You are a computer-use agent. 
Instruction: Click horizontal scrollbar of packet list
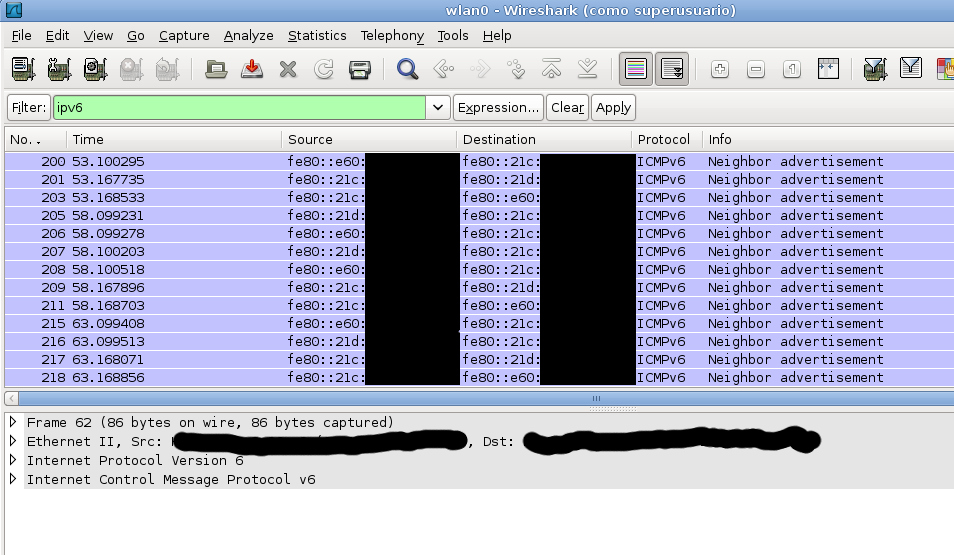pyautogui.click(x=486, y=399)
